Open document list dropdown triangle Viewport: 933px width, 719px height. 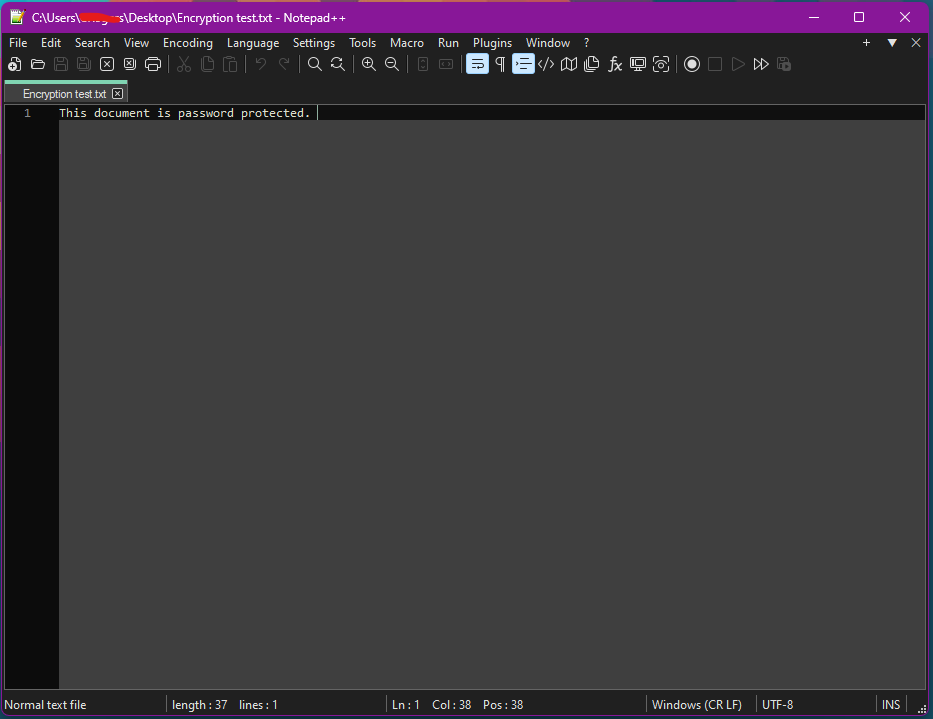892,43
